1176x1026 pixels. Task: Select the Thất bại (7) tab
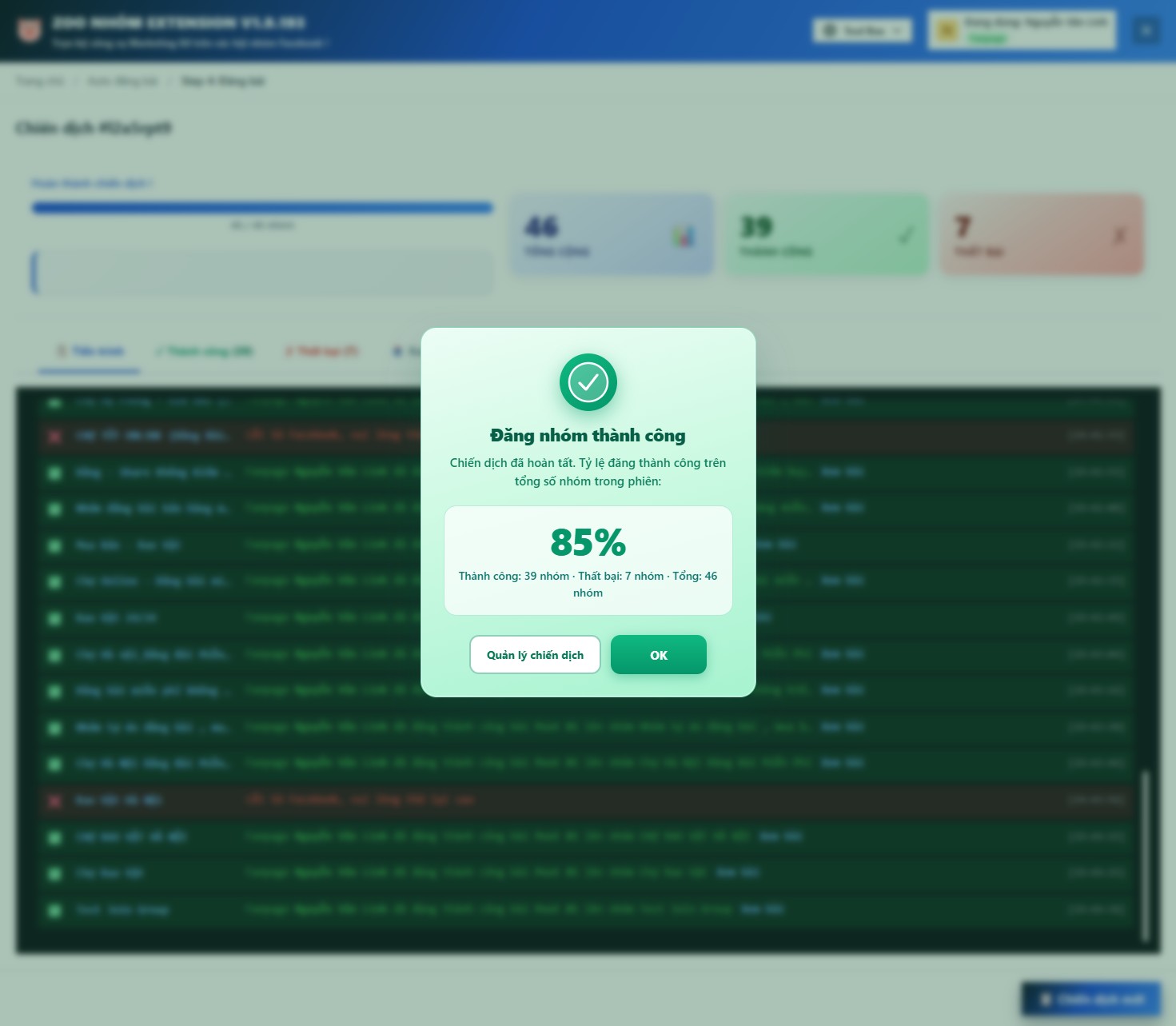pos(321,351)
